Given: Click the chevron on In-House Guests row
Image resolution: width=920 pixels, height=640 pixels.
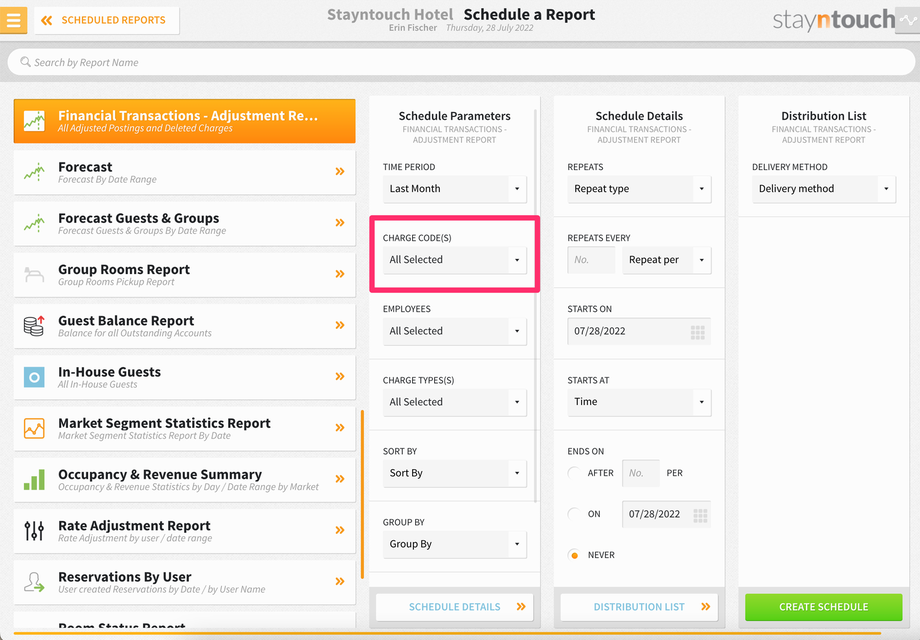Looking at the screenshot, I should point(340,376).
